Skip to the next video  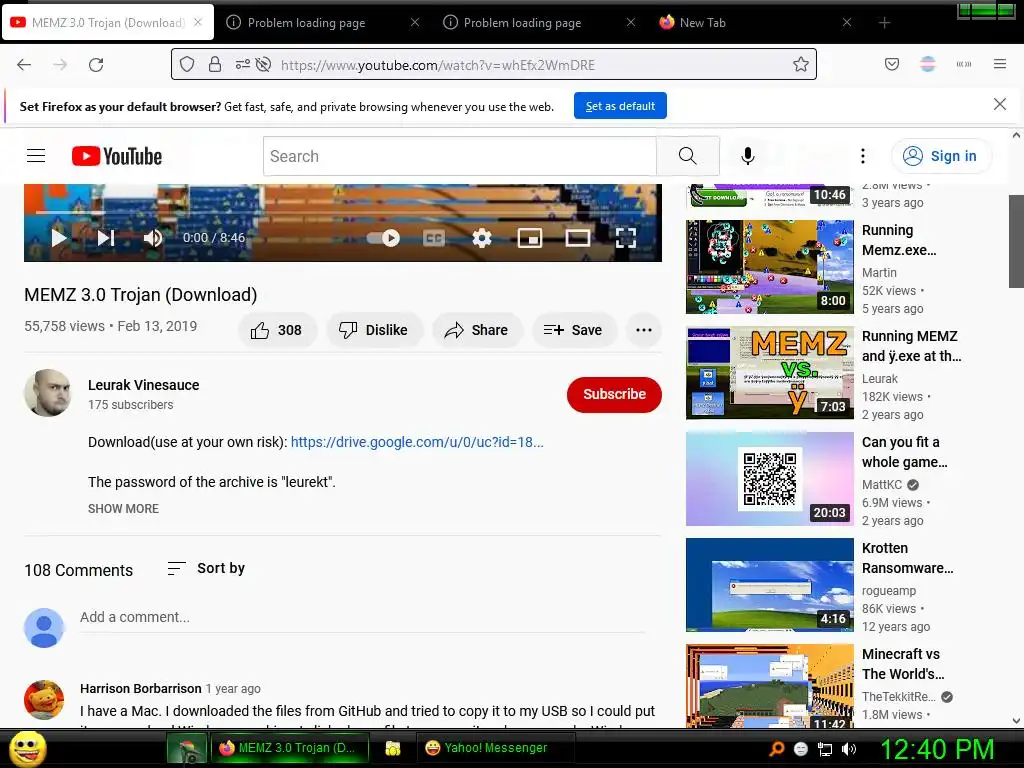tap(106, 238)
